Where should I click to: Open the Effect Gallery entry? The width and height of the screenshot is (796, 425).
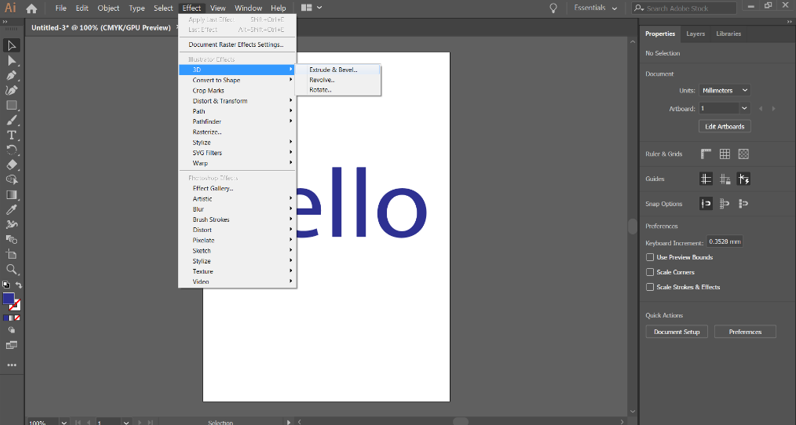pos(237,188)
